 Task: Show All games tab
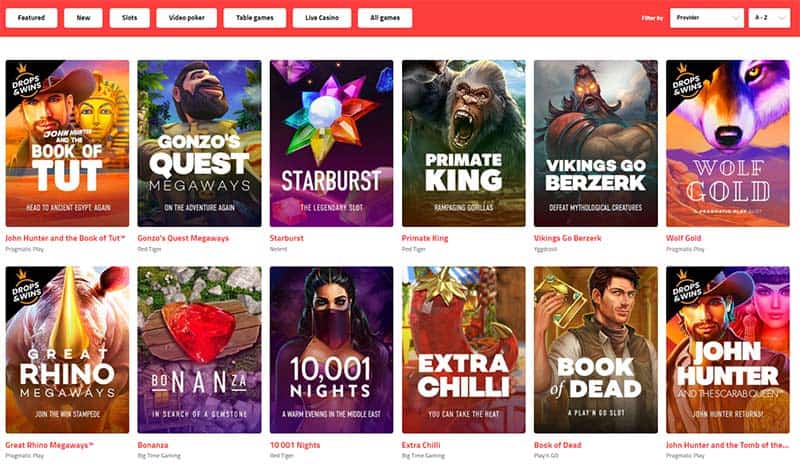(x=385, y=18)
